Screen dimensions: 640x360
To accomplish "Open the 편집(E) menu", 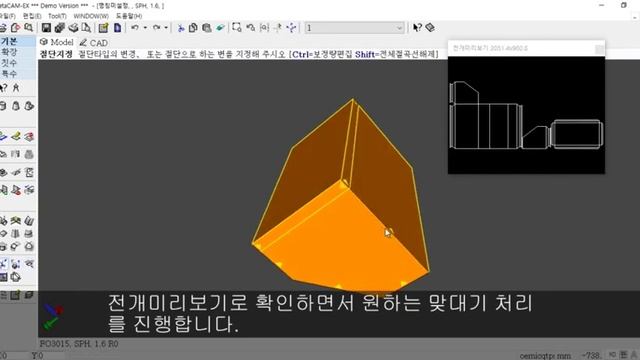I will click(x=32, y=16).
